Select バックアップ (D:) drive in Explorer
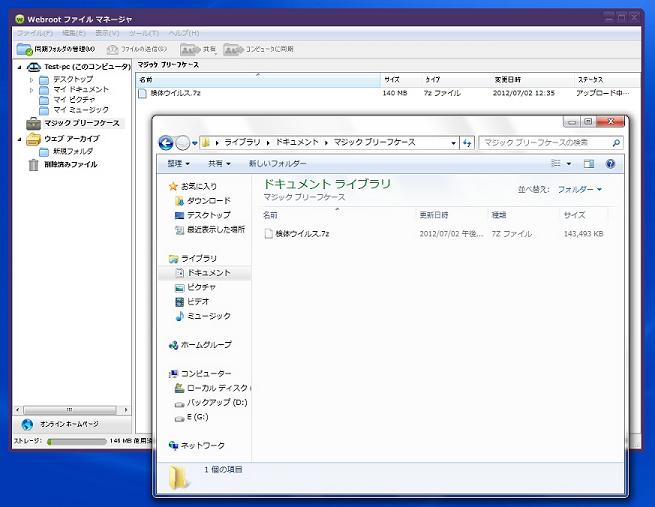Image resolution: width=655 pixels, height=507 pixels. (x=217, y=403)
